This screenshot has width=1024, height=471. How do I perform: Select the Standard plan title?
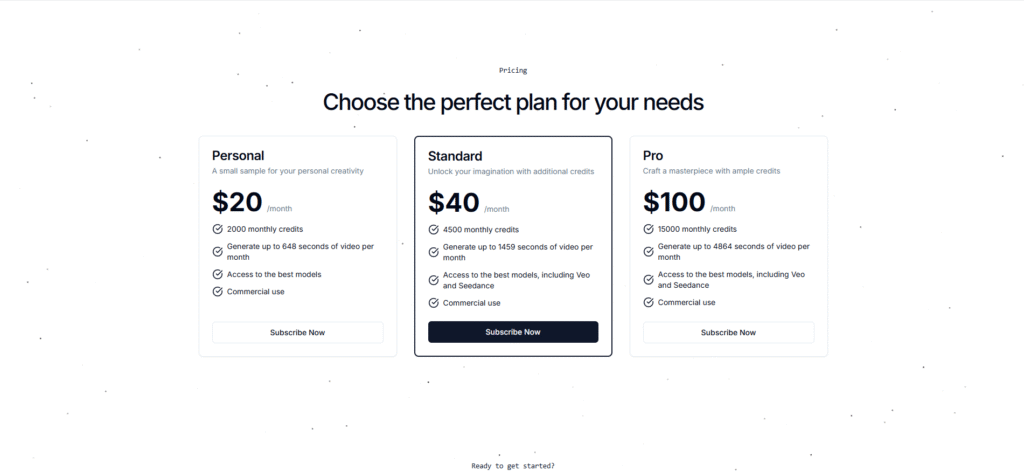(455, 156)
